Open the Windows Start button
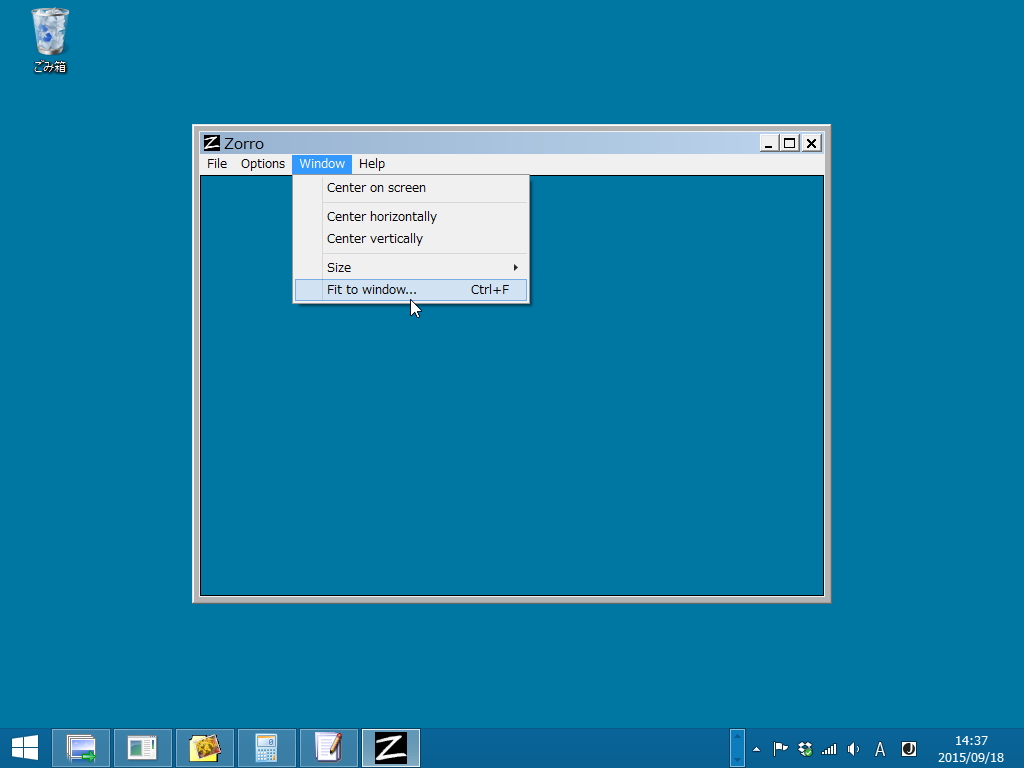Image resolution: width=1024 pixels, height=768 pixels. click(25, 748)
